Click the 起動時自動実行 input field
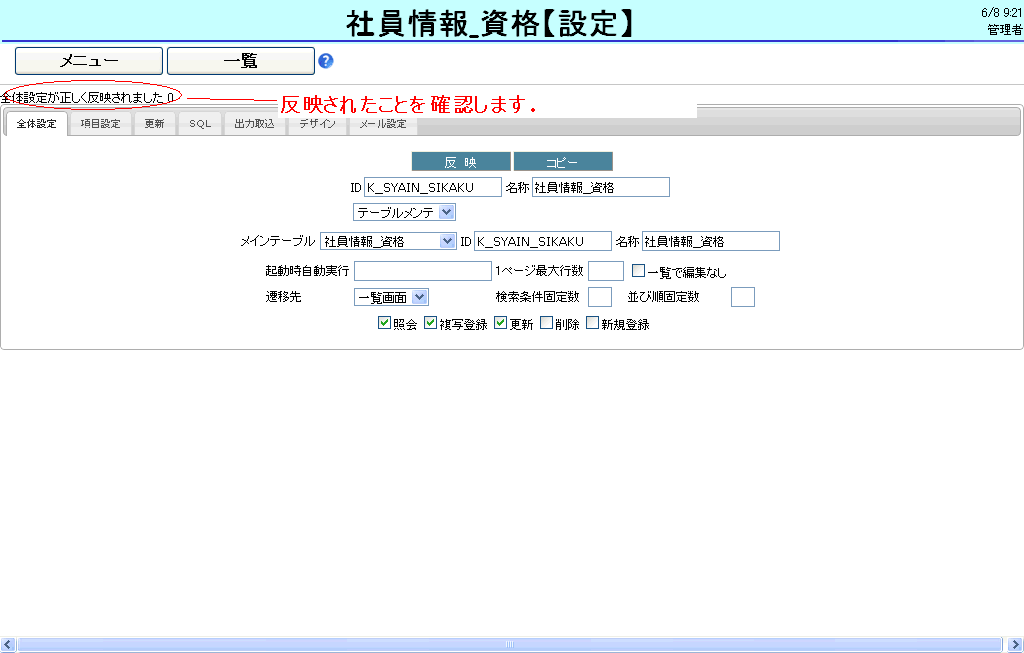 (422, 270)
